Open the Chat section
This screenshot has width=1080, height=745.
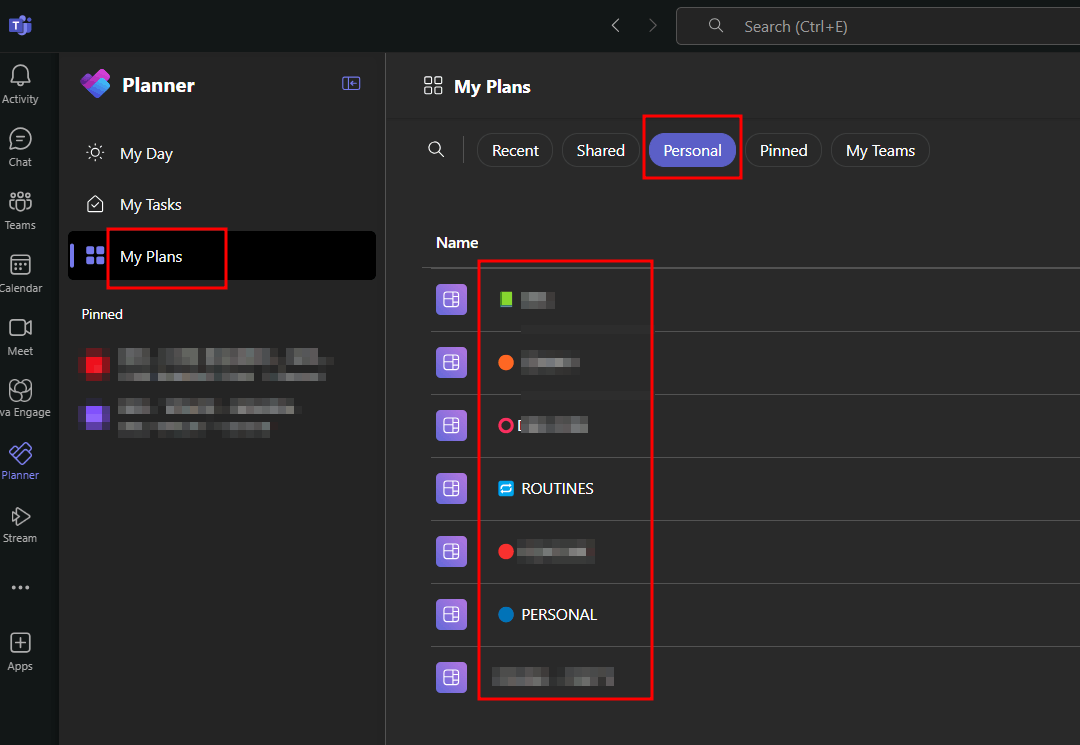click(20, 143)
